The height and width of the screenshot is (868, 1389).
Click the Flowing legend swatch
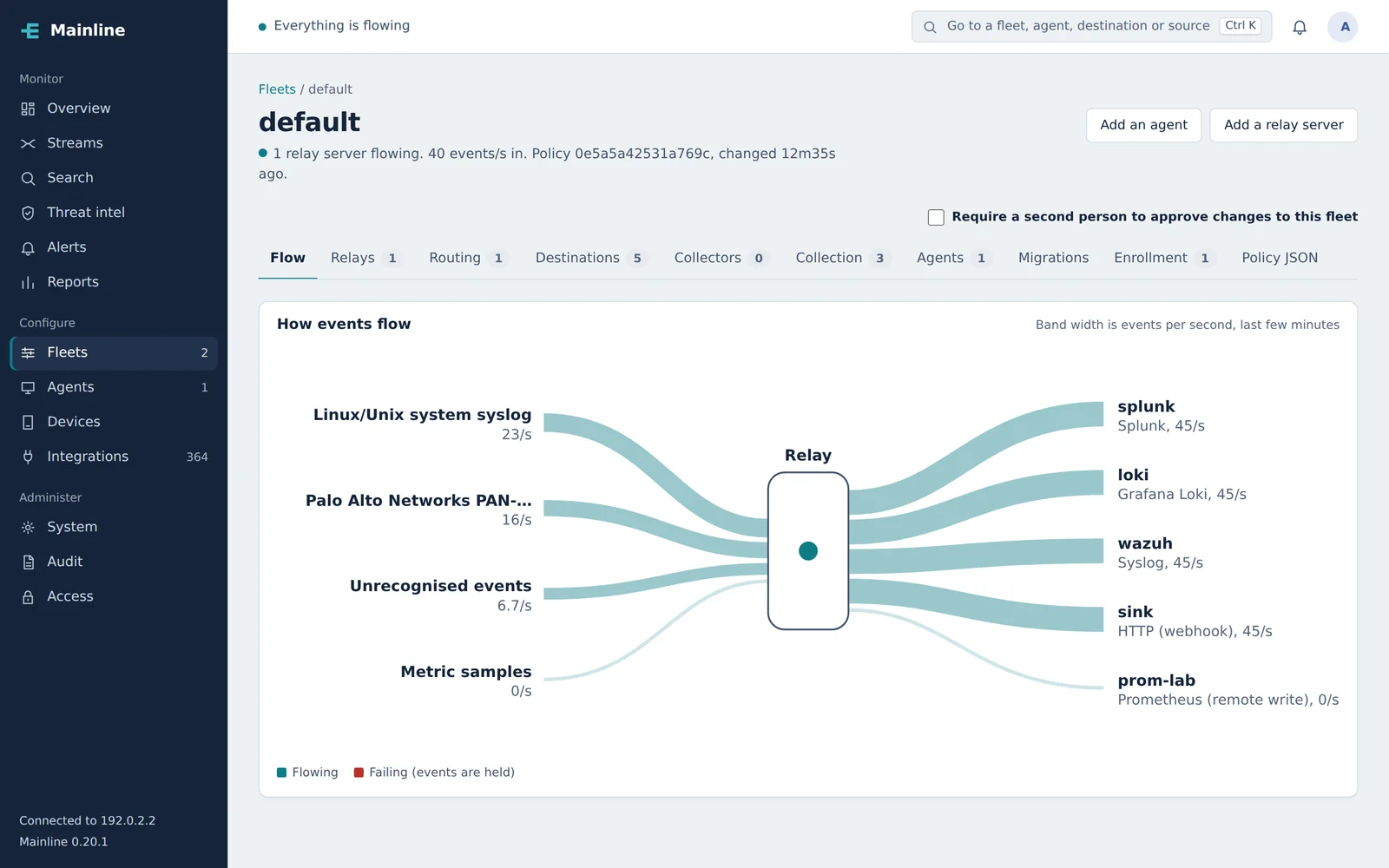point(281,773)
